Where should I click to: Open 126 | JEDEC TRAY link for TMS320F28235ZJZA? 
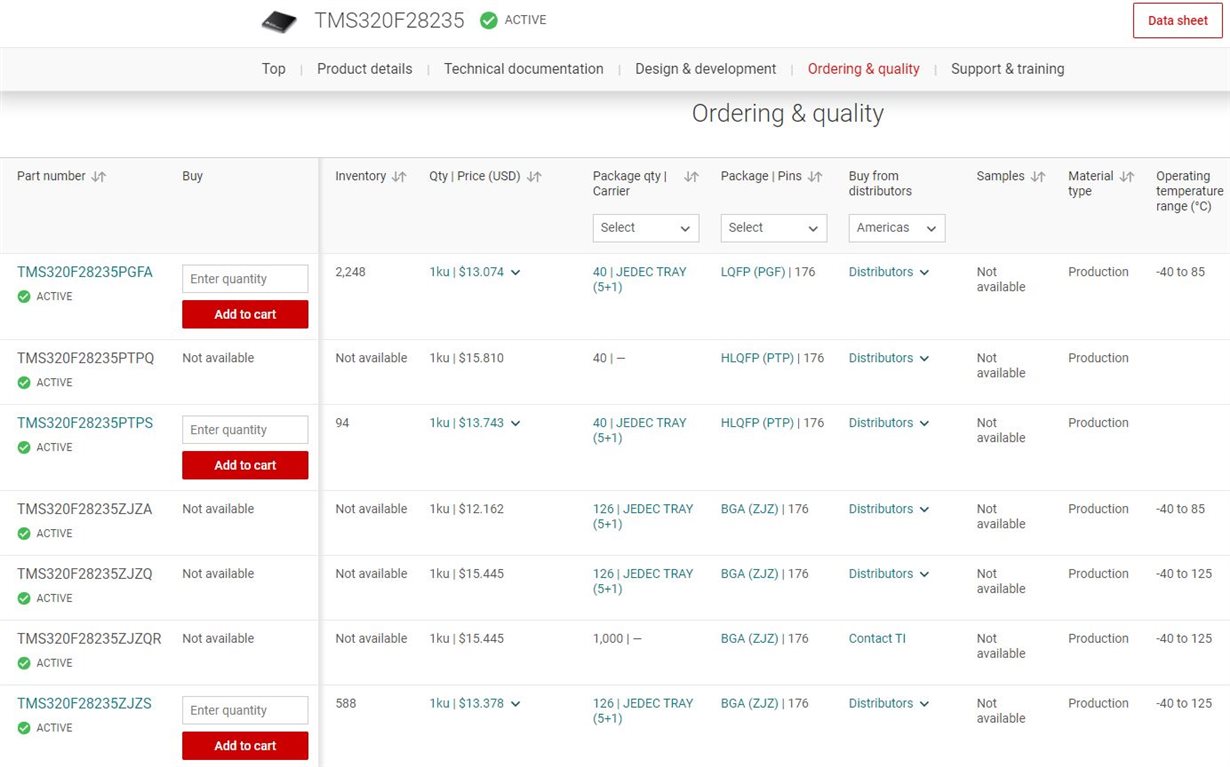tap(643, 516)
